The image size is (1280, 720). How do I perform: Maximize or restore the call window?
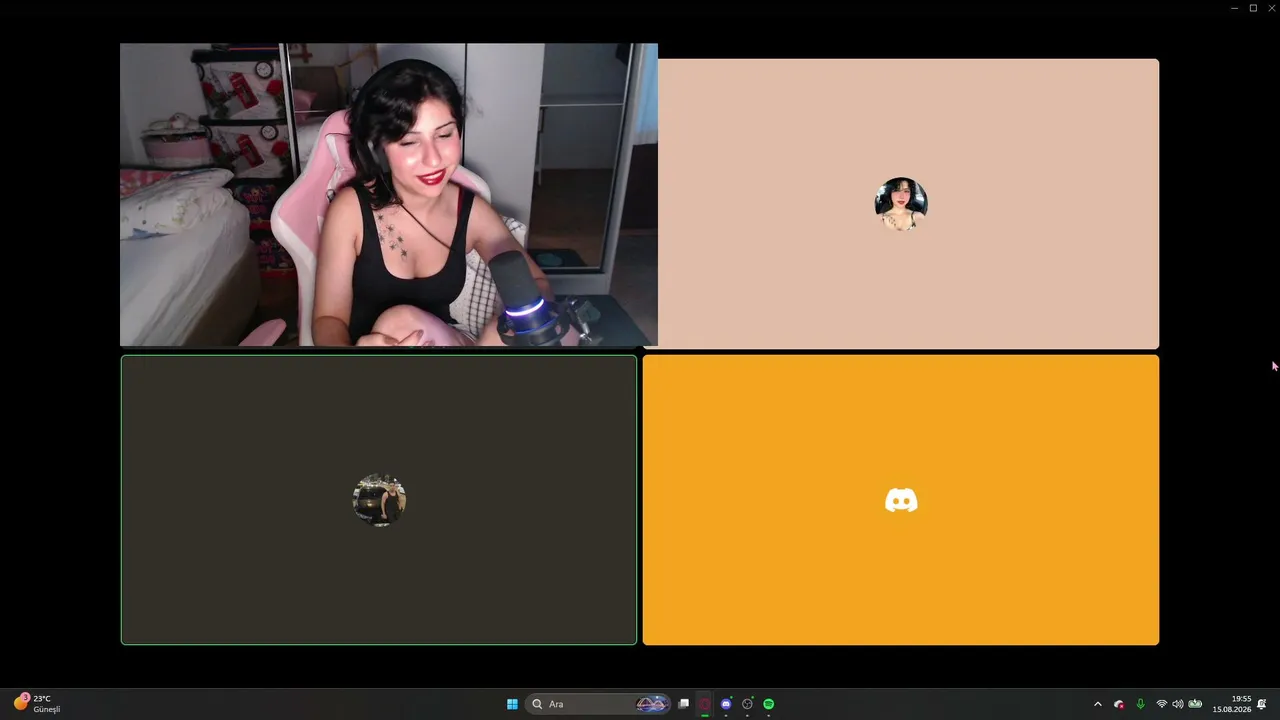(x=1253, y=8)
